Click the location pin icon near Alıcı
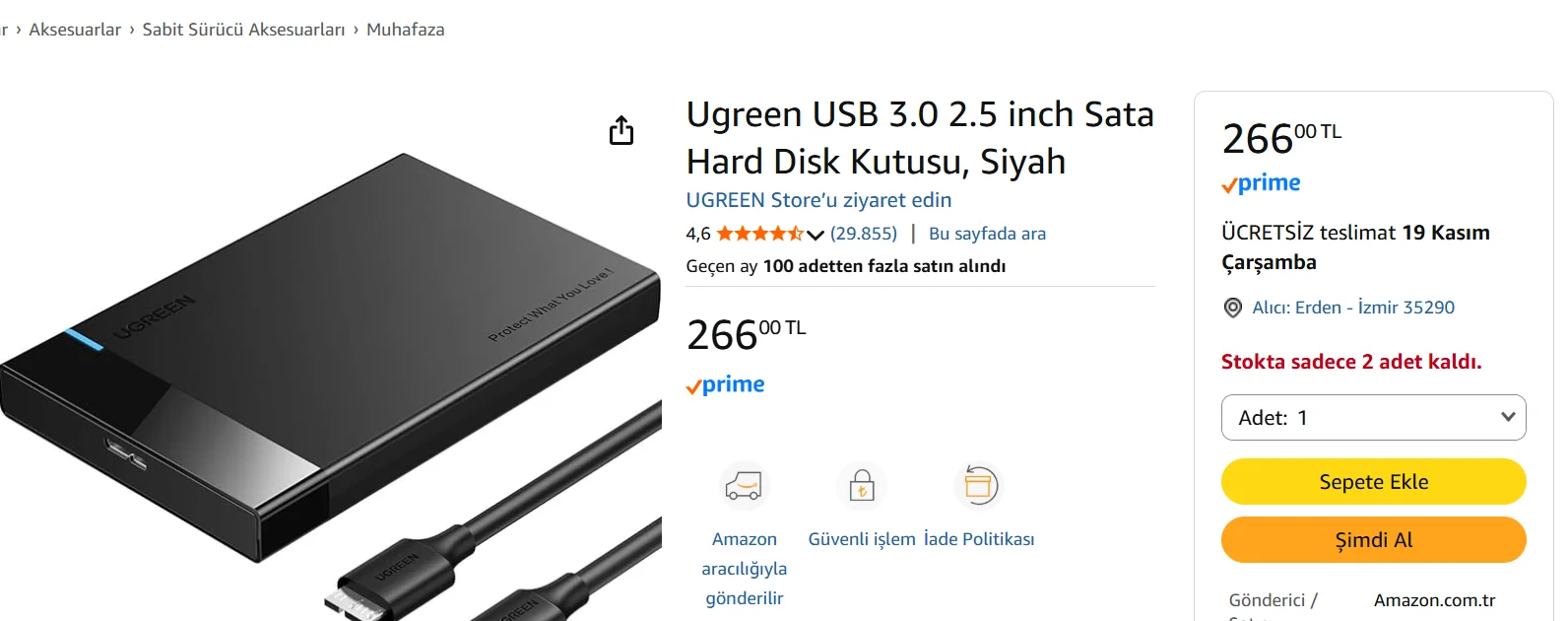 (1232, 308)
